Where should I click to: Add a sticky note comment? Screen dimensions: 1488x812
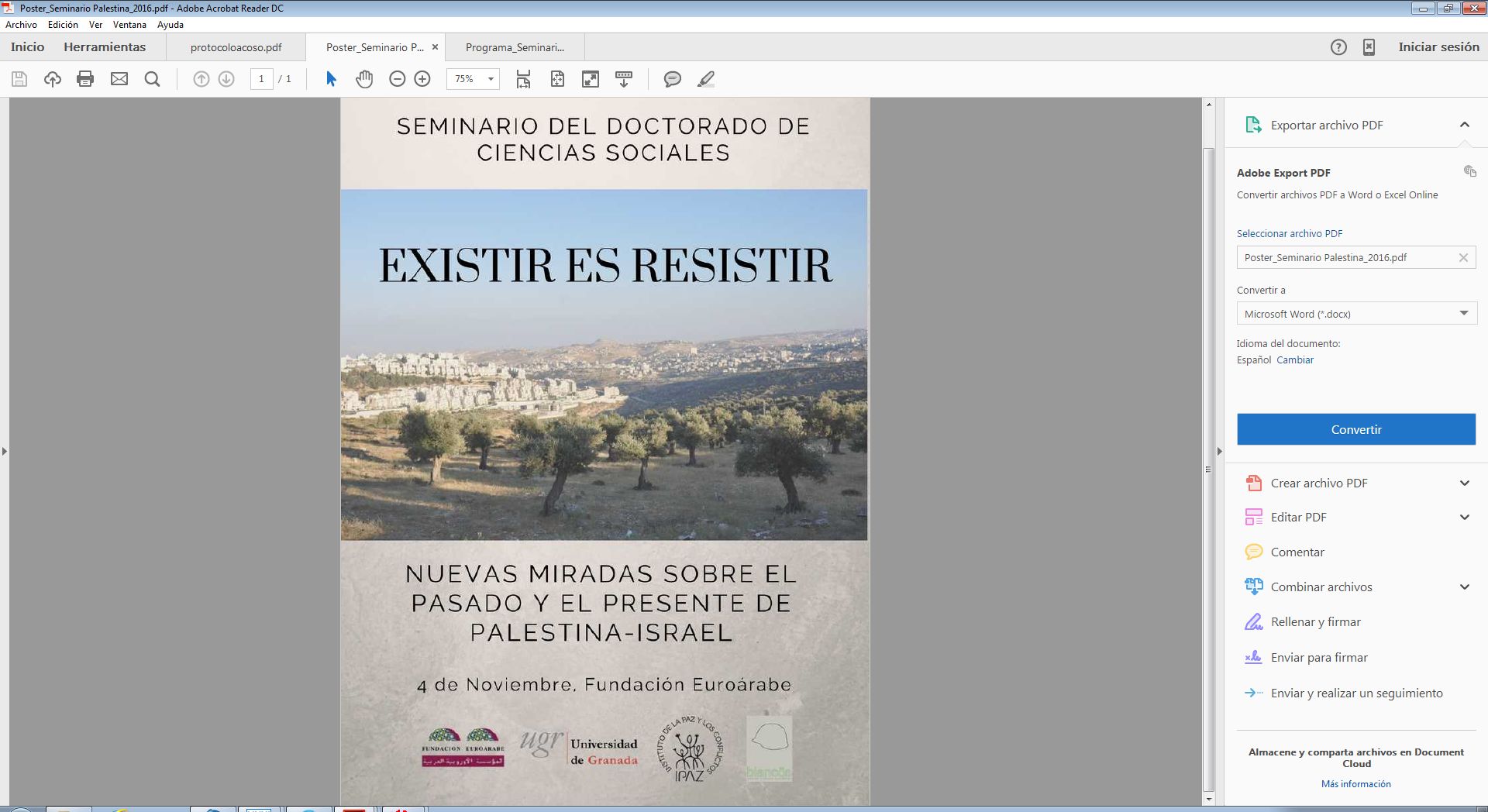(672, 79)
